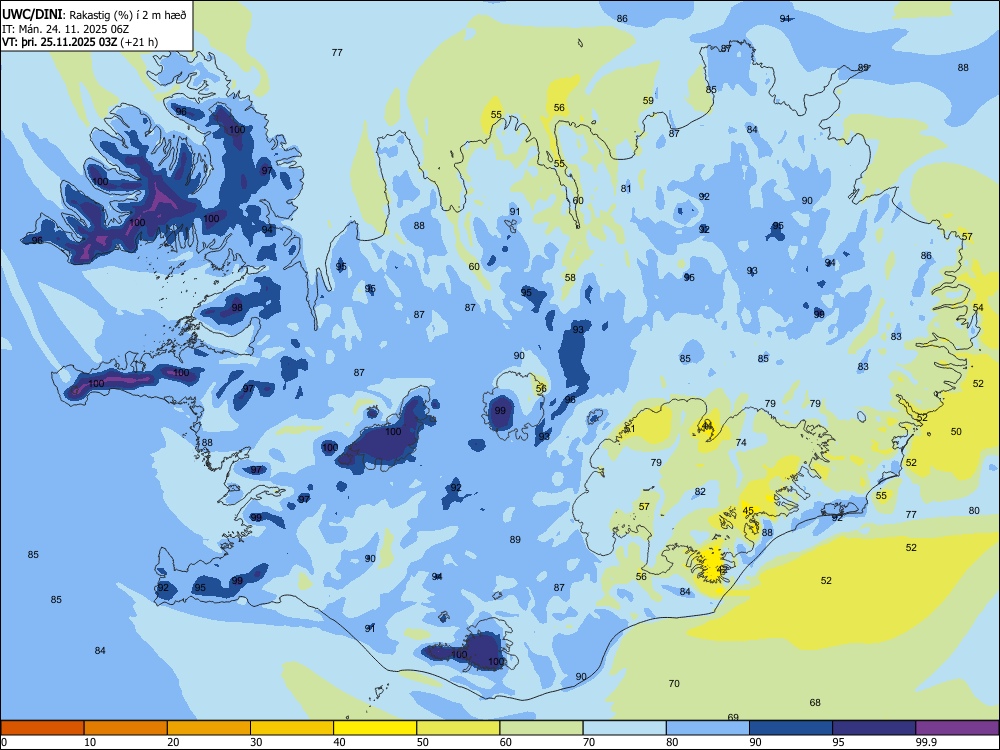
Task: Click the 80–90 medium blue legend swatch
Action: (708, 728)
